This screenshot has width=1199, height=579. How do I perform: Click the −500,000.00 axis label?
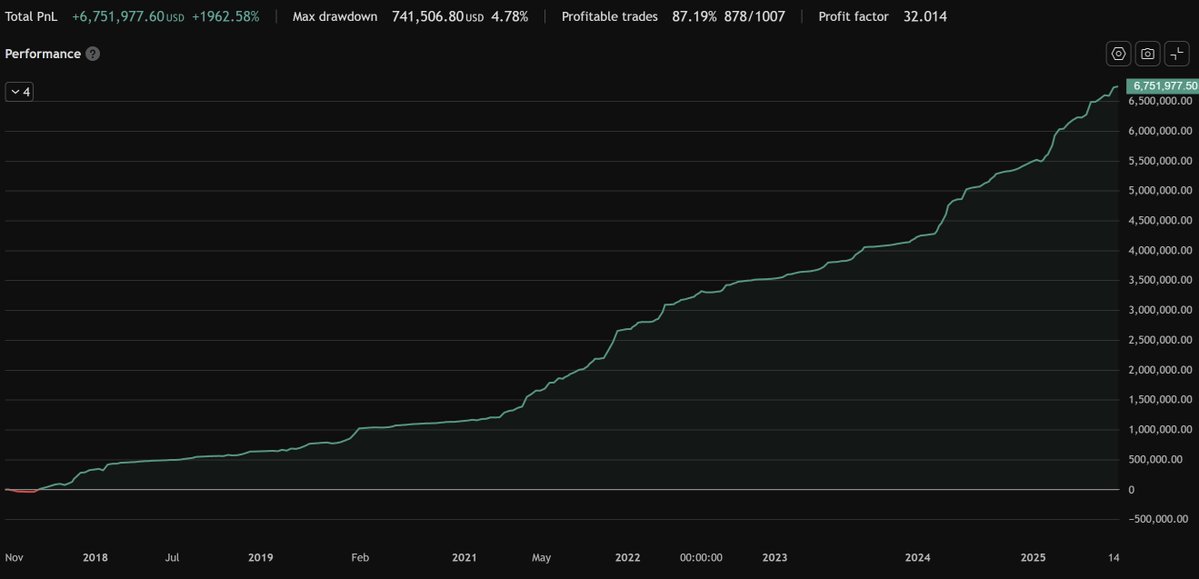click(1158, 519)
